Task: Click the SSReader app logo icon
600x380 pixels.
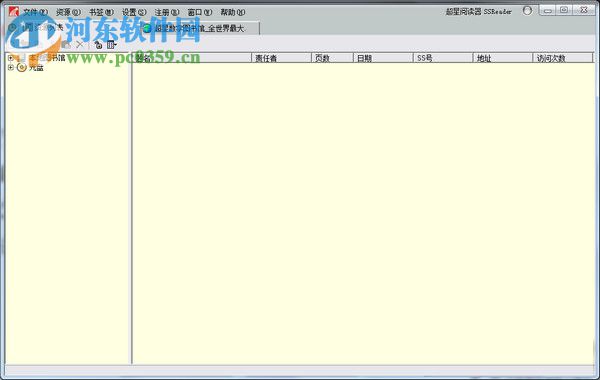Action: pos(14,11)
